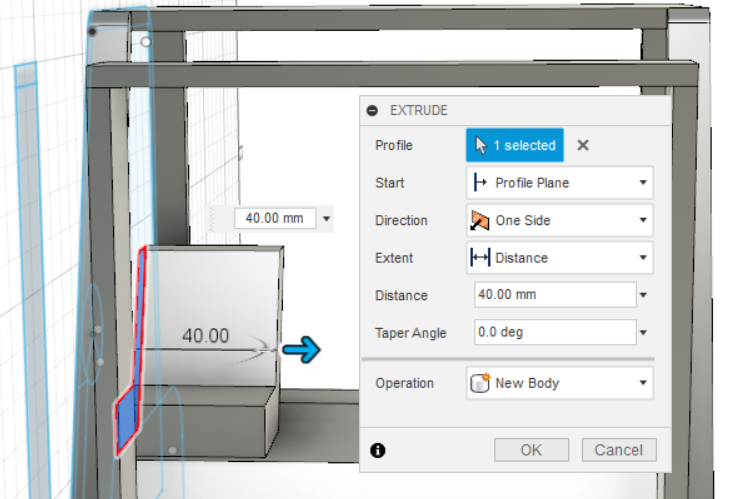Confirm the extrude with OK
The image size is (732, 499).
(x=531, y=450)
